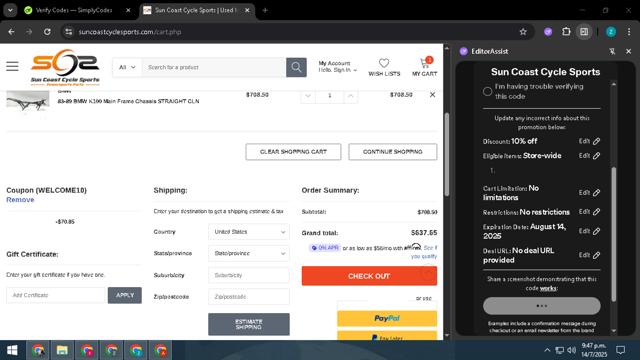Close the EditorAssist side panel

click(x=629, y=51)
